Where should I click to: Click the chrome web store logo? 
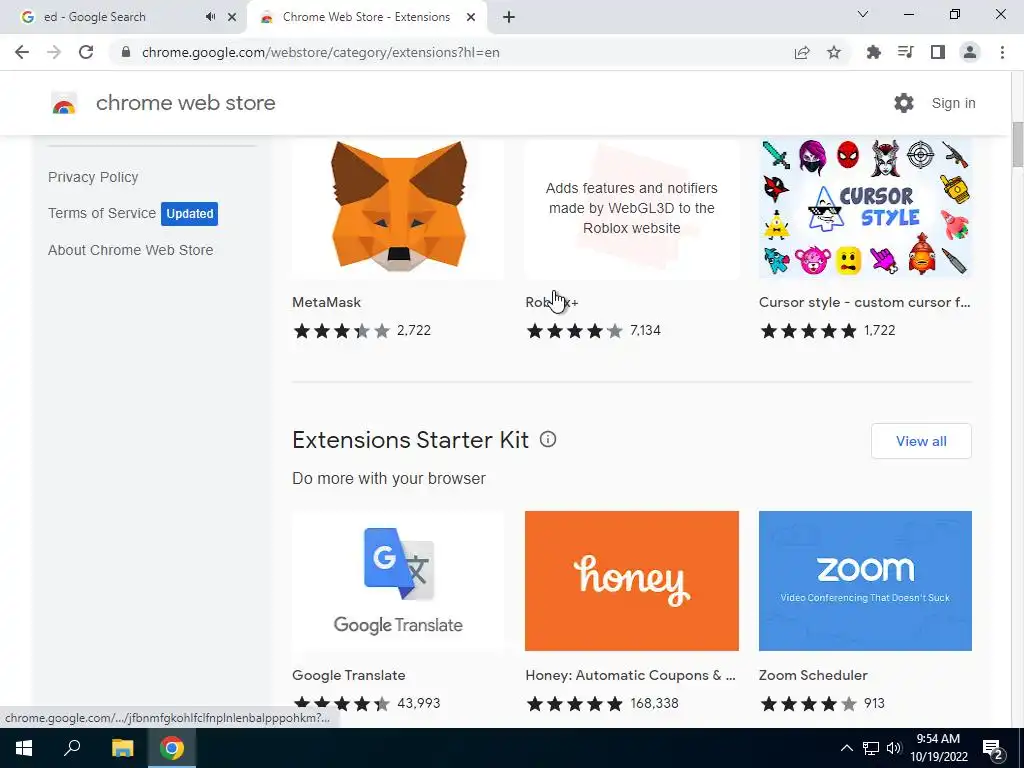pos(64,103)
